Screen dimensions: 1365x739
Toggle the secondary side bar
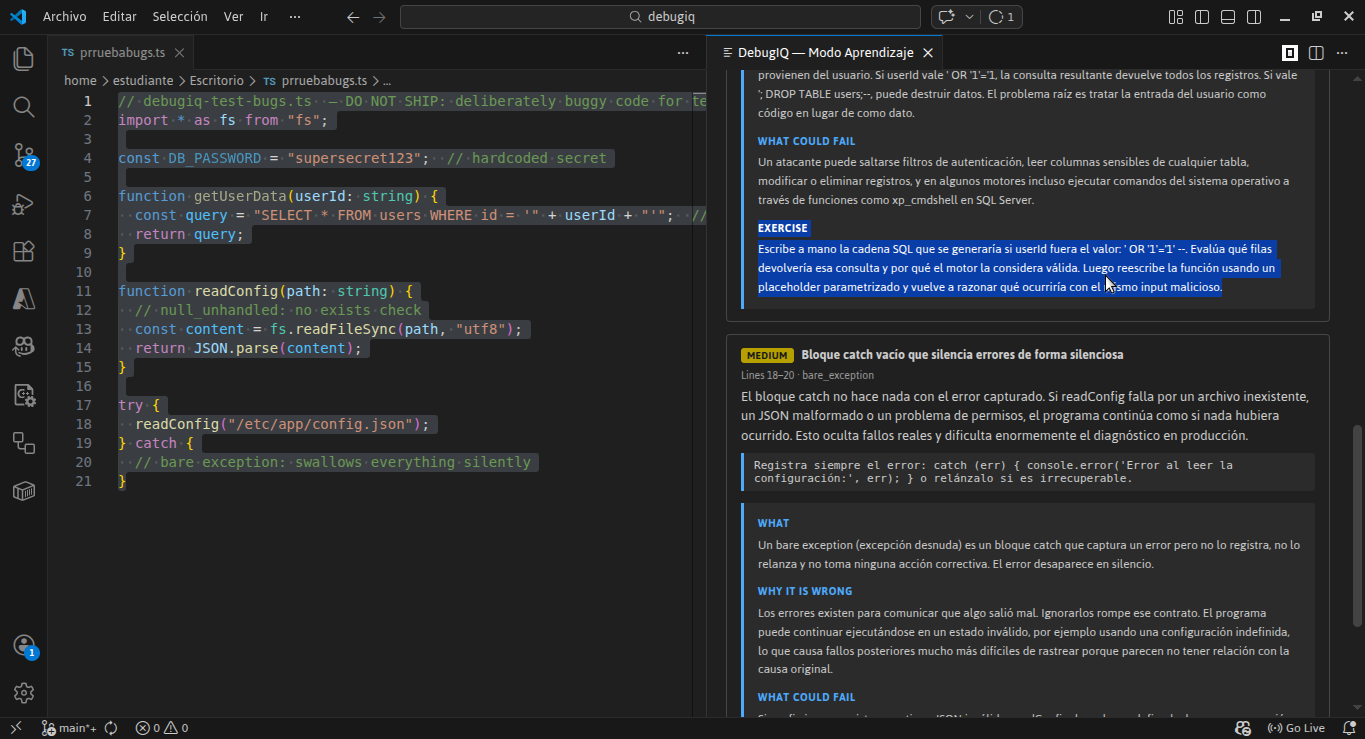pos(1252,16)
